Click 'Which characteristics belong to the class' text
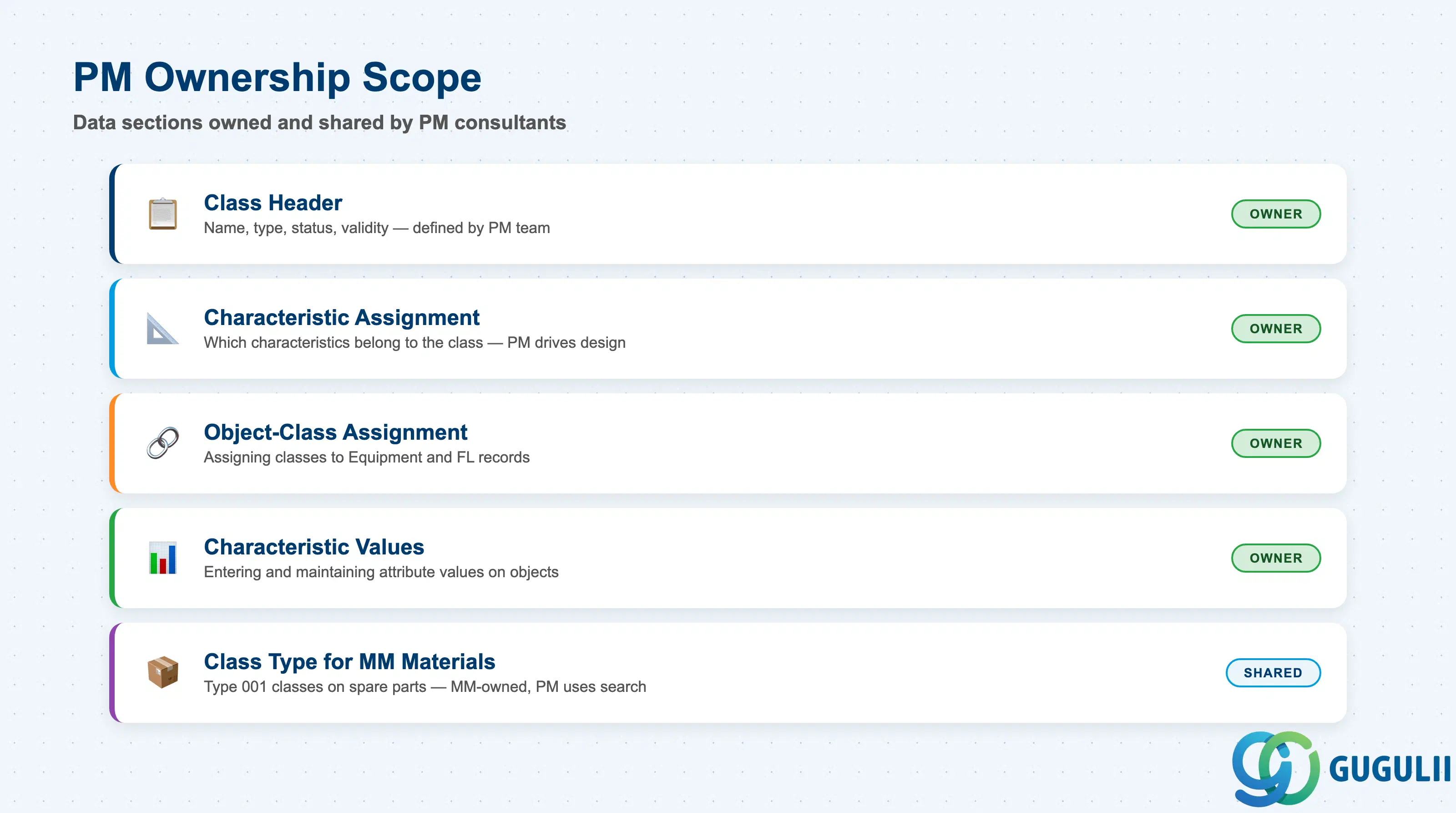 click(x=343, y=343)
